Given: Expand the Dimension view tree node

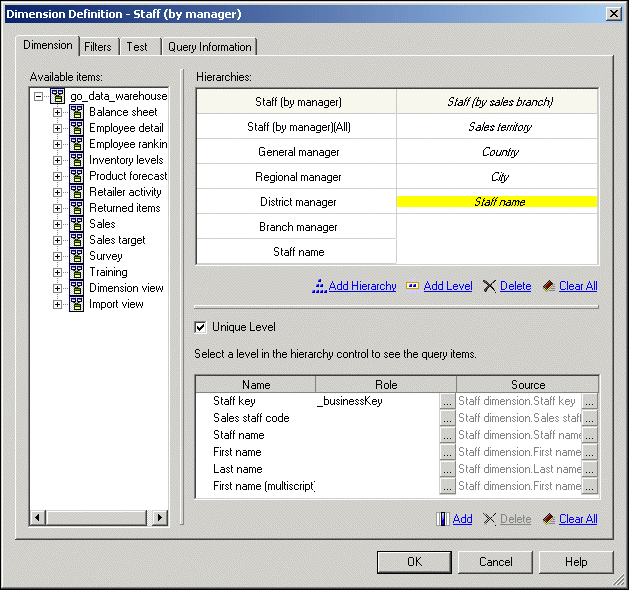Looking at the screenshot, I should [x=57, y=288].
